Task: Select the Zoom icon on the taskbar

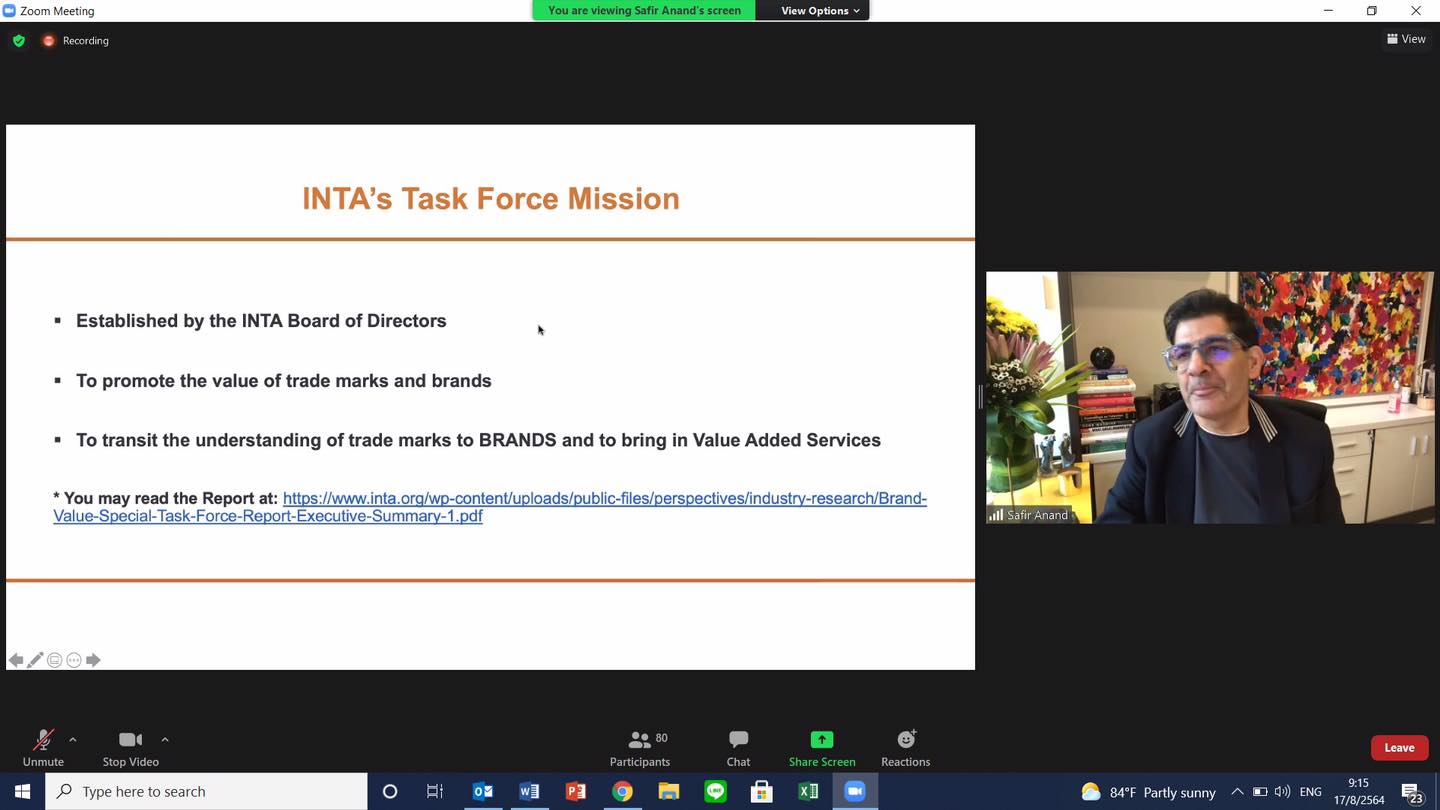Action: pos(855,791)
